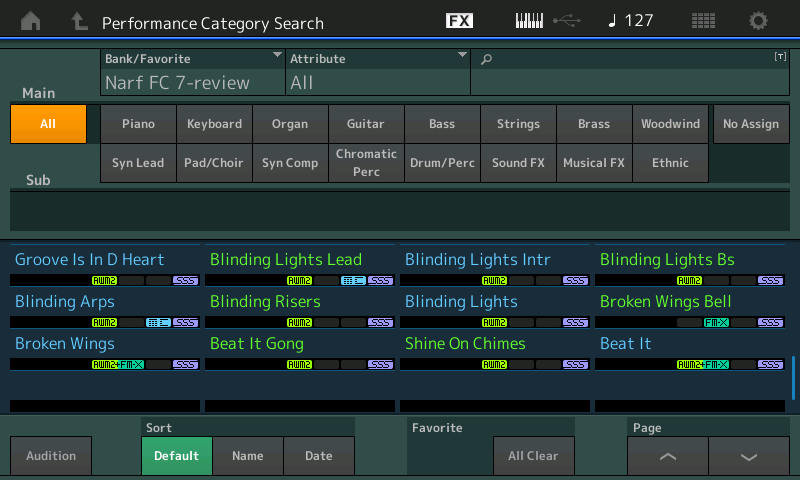The image size is (800, 480).
Task: Choose the Syn Lead category
Action: (x=138, y=163)
